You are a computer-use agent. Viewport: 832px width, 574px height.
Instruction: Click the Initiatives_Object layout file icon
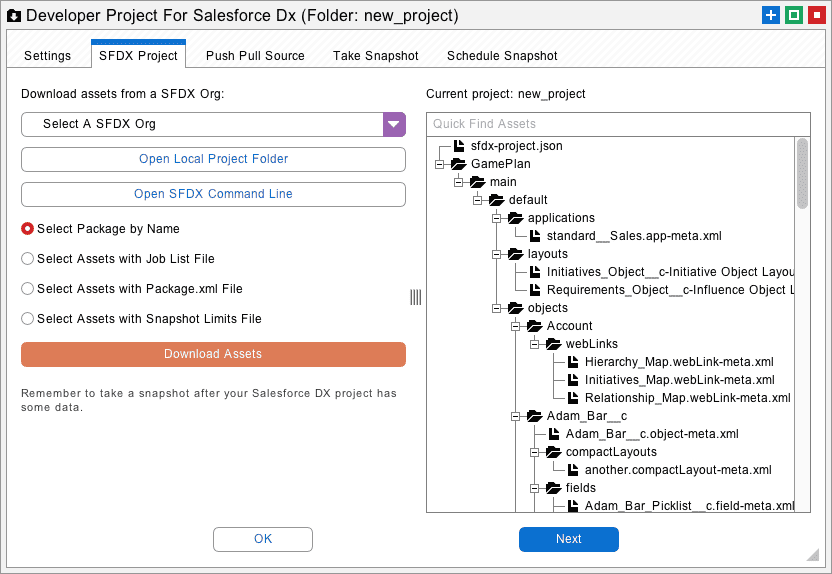[535, 272]
